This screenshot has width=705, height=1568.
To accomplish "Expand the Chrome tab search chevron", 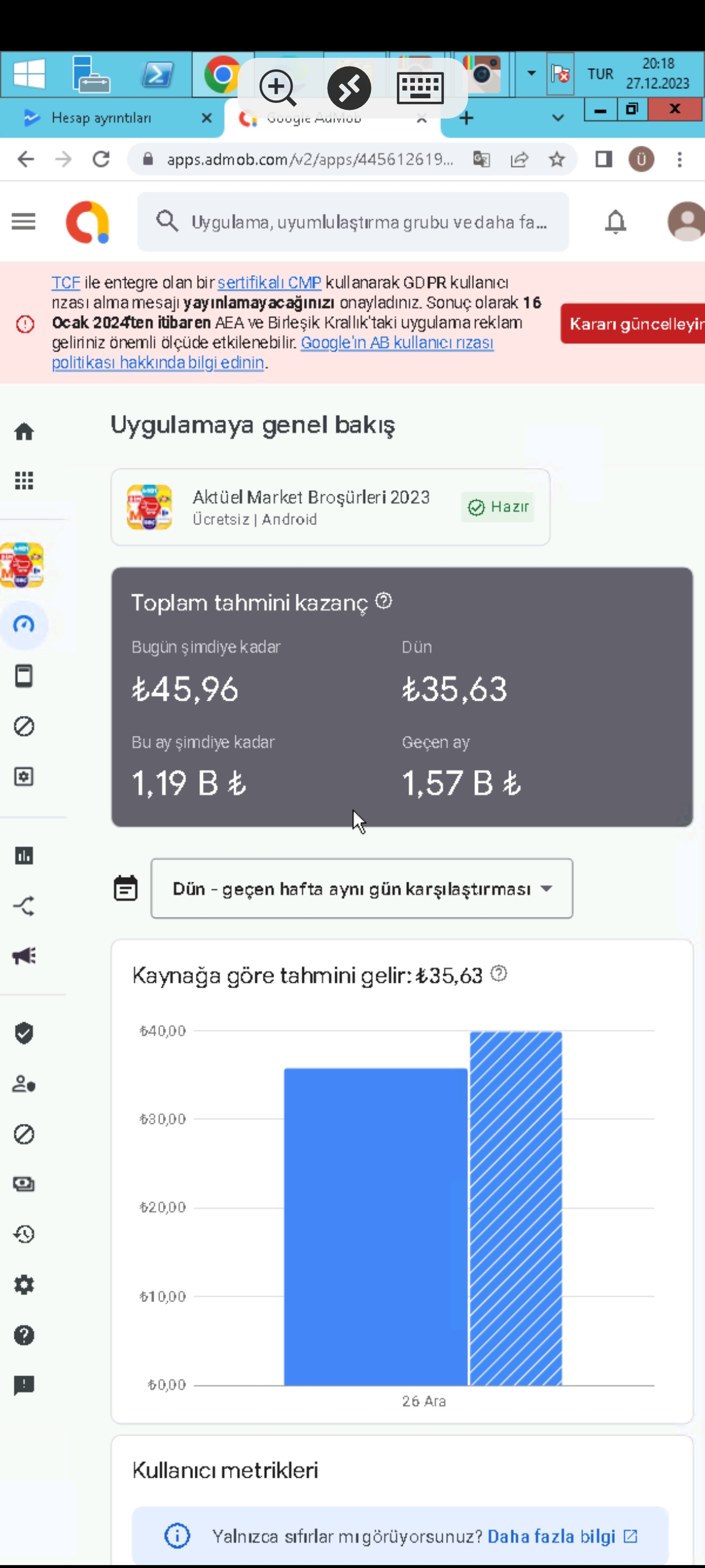I will [558, 118].
